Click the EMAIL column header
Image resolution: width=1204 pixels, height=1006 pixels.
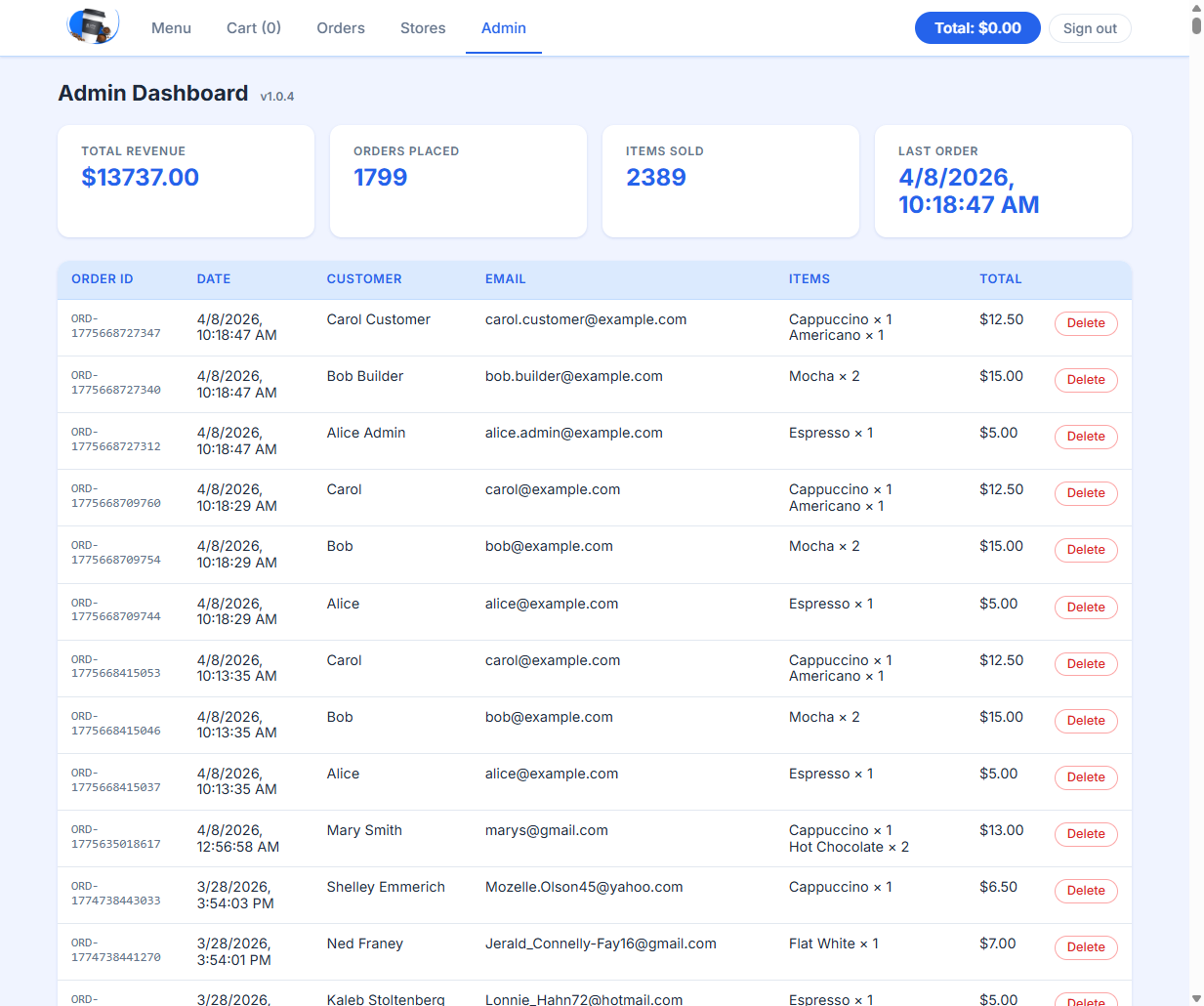(505, 279)
